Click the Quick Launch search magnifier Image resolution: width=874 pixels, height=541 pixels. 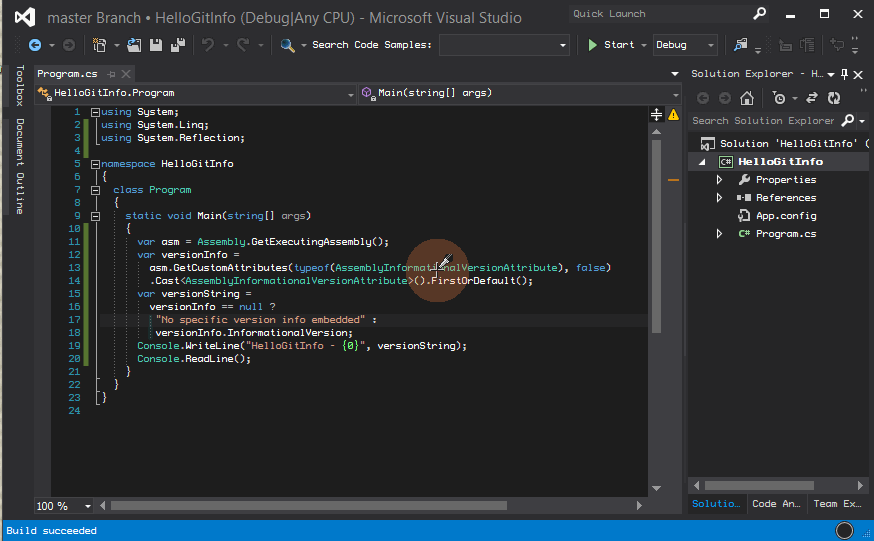click(759, 14)
